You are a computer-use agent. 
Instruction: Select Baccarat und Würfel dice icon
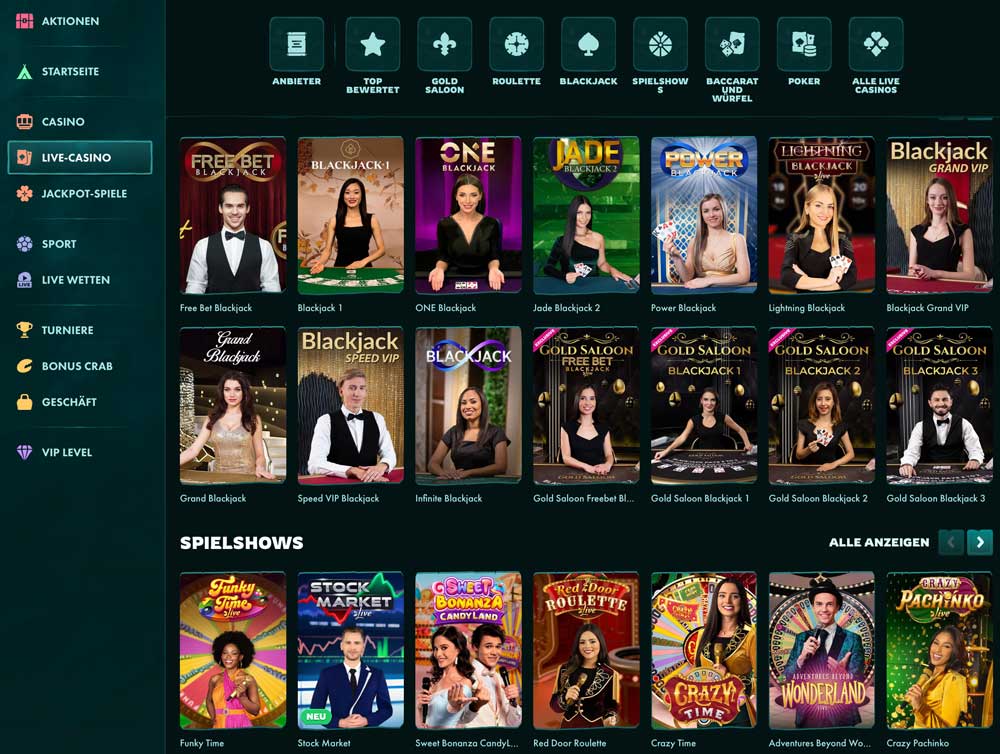pos(732,44)
